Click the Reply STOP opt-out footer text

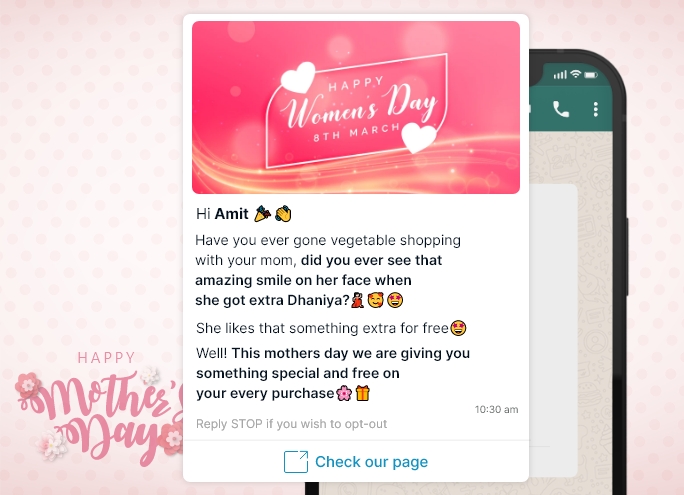(291, 424)
